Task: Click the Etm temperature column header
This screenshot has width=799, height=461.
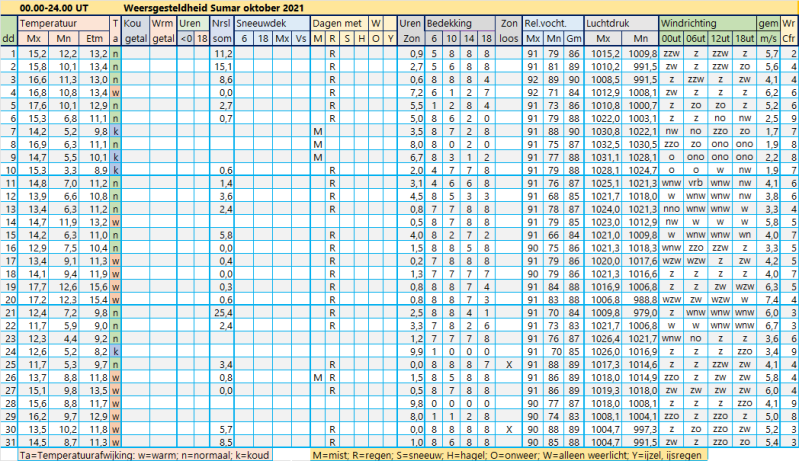Action: (96, 37)
